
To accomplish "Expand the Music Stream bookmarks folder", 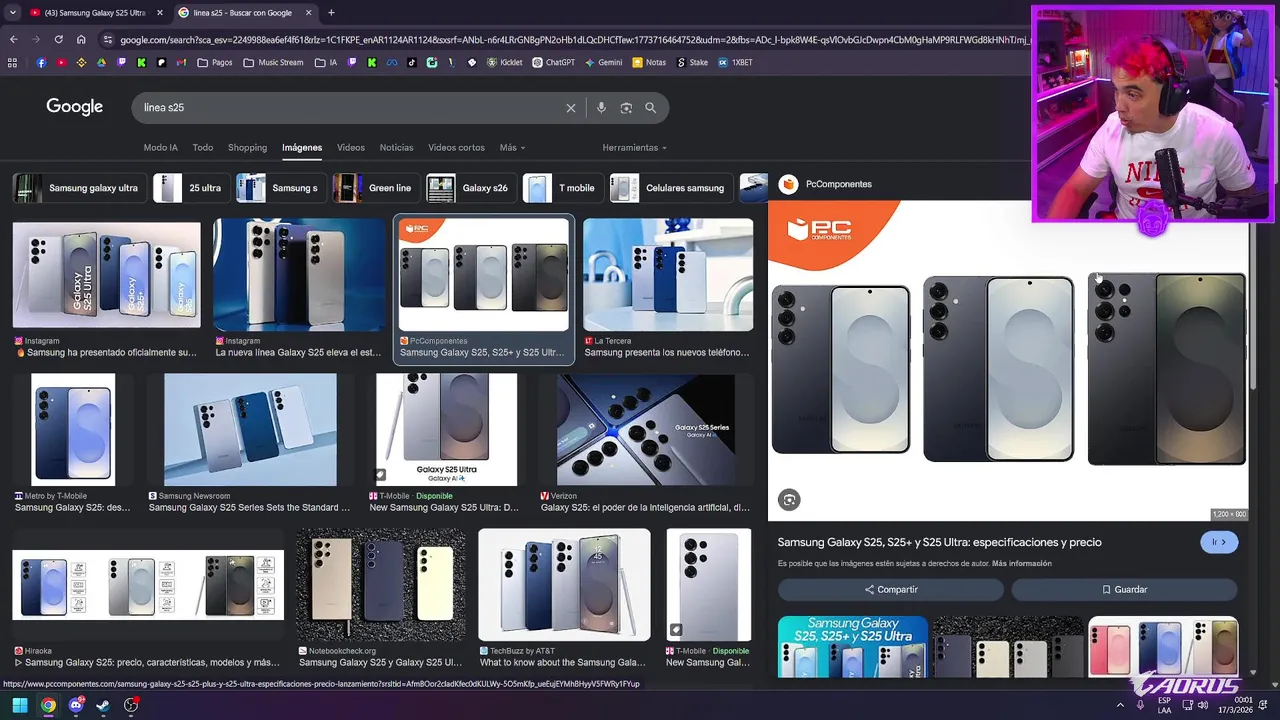I will pyautogui.click(x=273, y=62).
